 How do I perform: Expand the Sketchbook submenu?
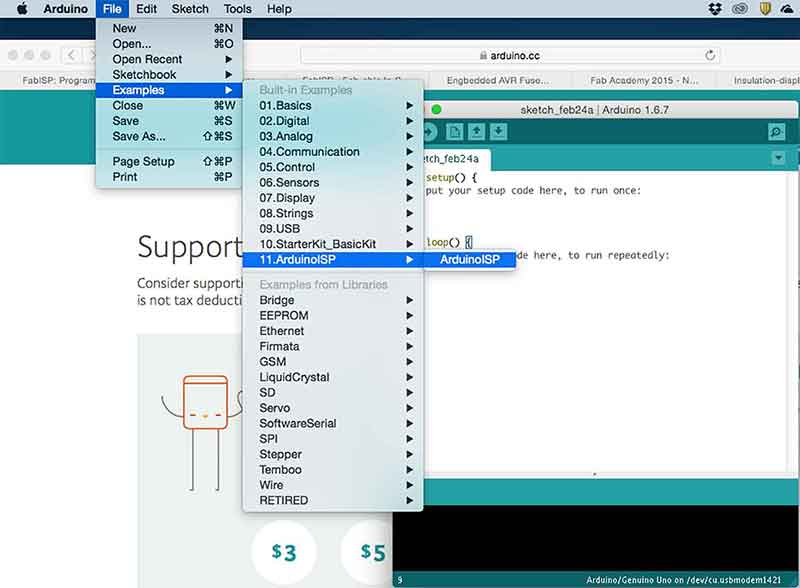(x=169, y=75)
